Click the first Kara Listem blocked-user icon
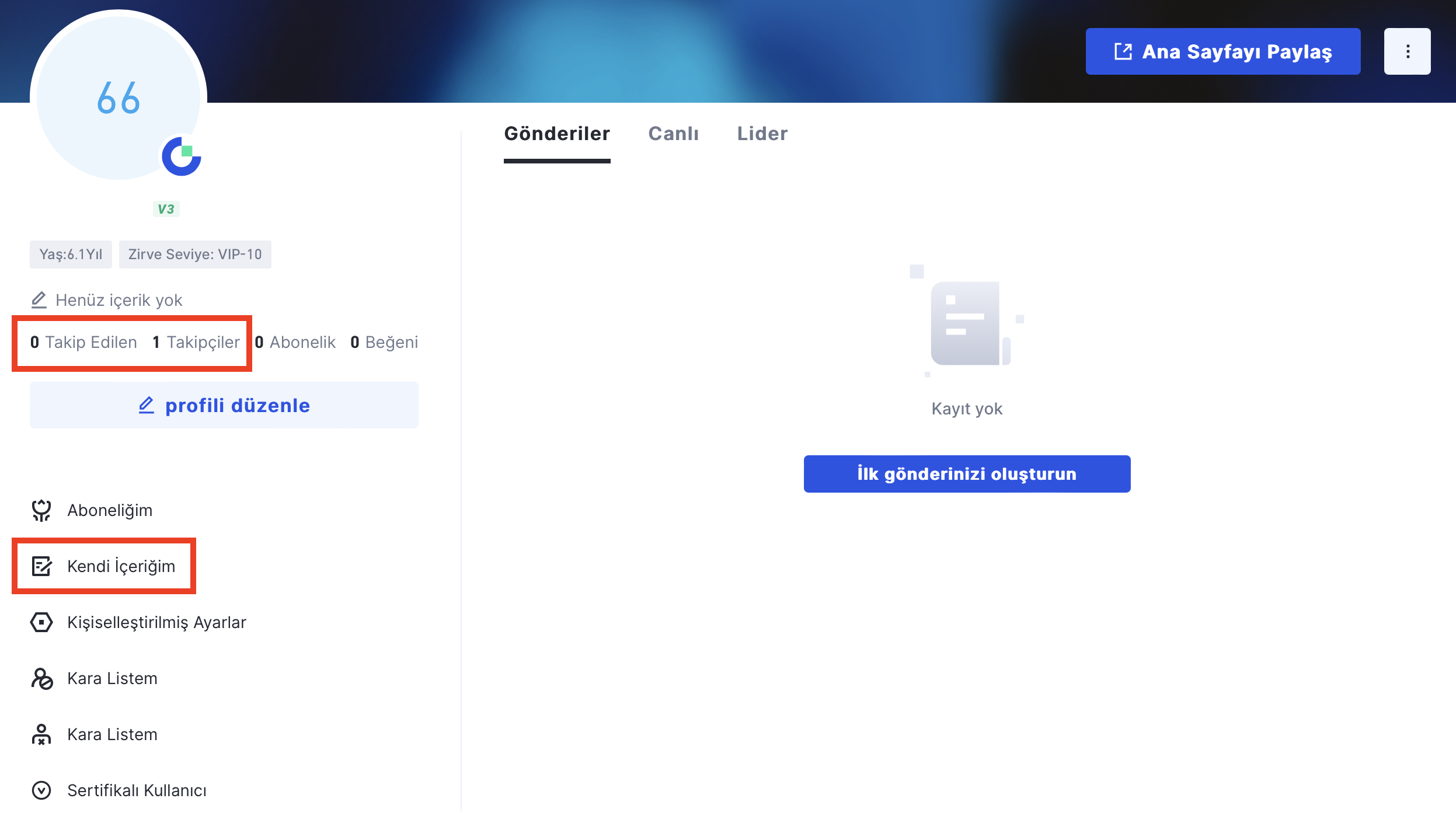 [x=41, y=678]
